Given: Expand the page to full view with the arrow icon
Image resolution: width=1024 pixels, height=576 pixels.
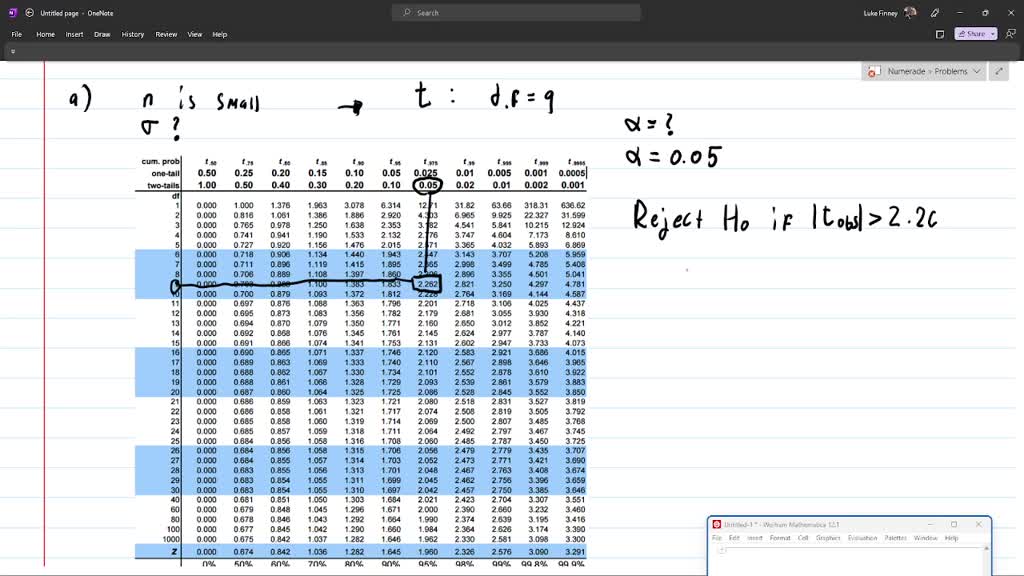Looking at the screenshot, I should [999, 71].
